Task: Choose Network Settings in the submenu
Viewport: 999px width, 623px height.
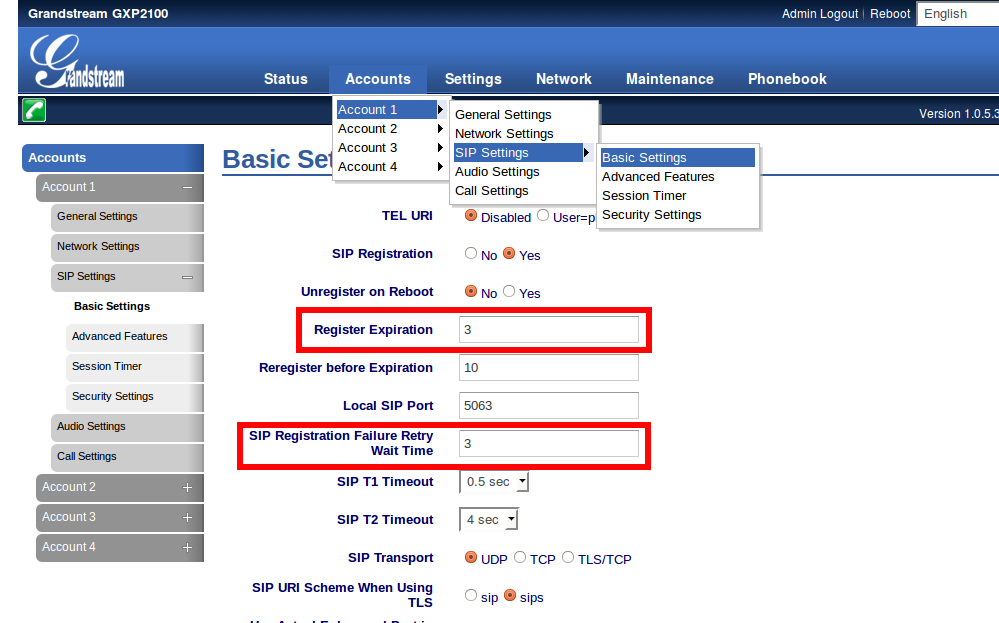Action: 523,134
